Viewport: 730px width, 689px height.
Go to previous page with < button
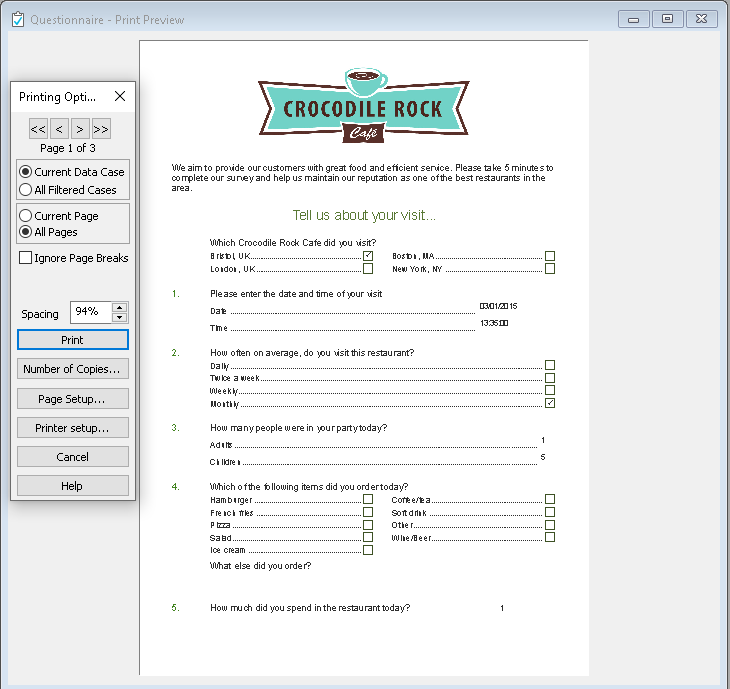point(59,129)
